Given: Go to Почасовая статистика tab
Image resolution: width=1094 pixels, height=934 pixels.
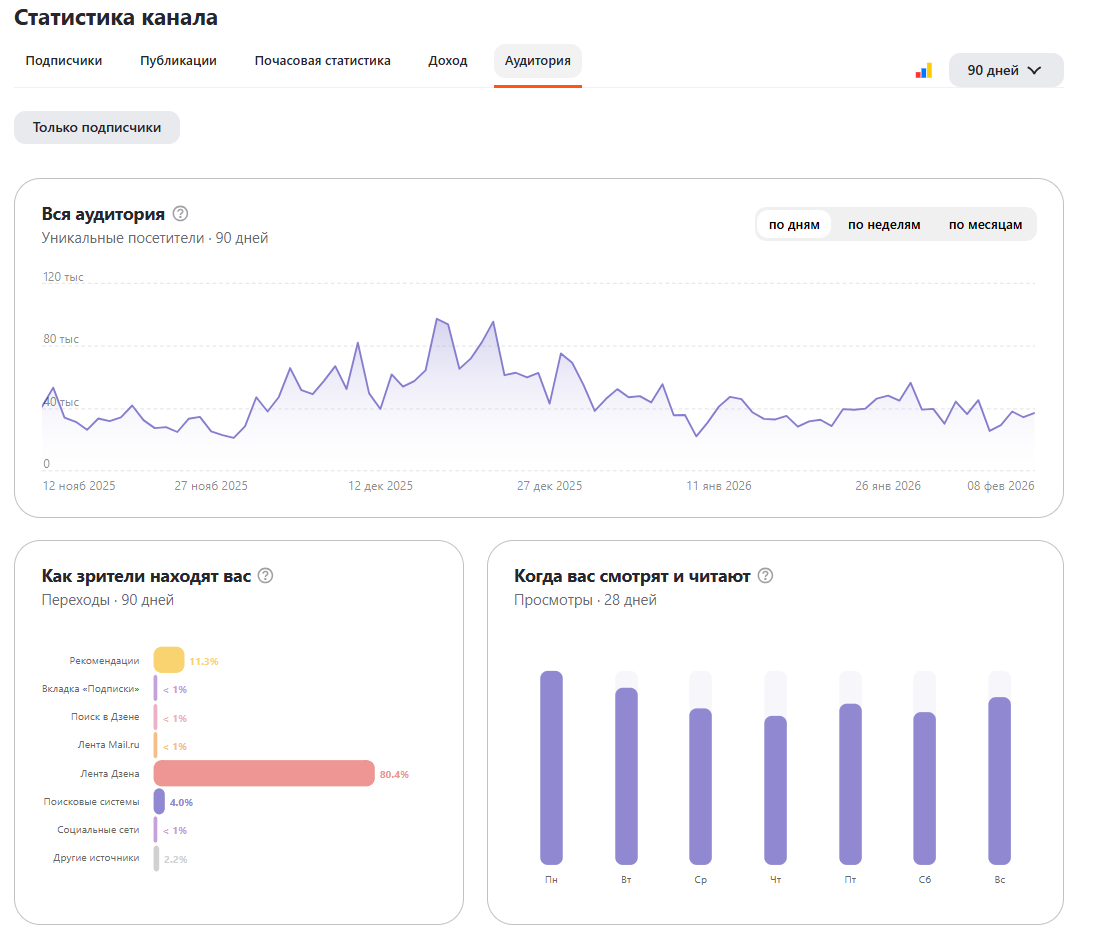Looking at the screenshot, I should click(x=322, y=61).
